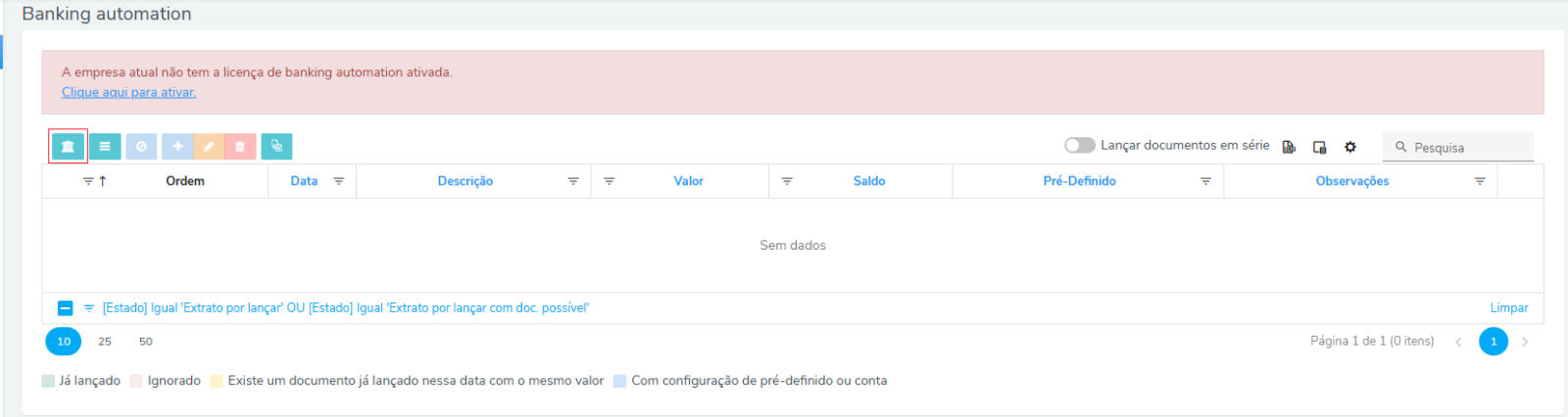Open filter menu for Descrição column
Image resolution: width=1568 pixels, height=417 pixels.
click(x=573, y=181)
